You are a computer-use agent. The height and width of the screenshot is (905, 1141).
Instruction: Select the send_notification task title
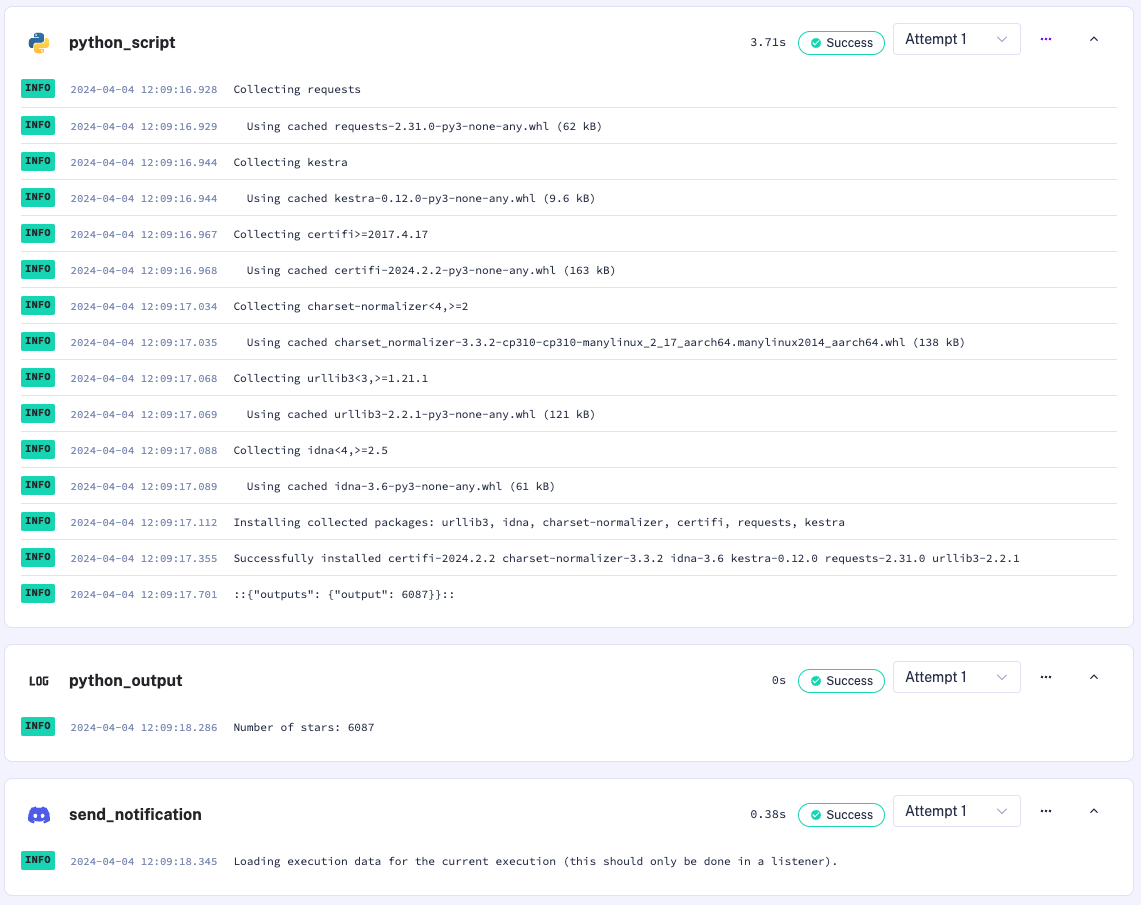(135, 814)
